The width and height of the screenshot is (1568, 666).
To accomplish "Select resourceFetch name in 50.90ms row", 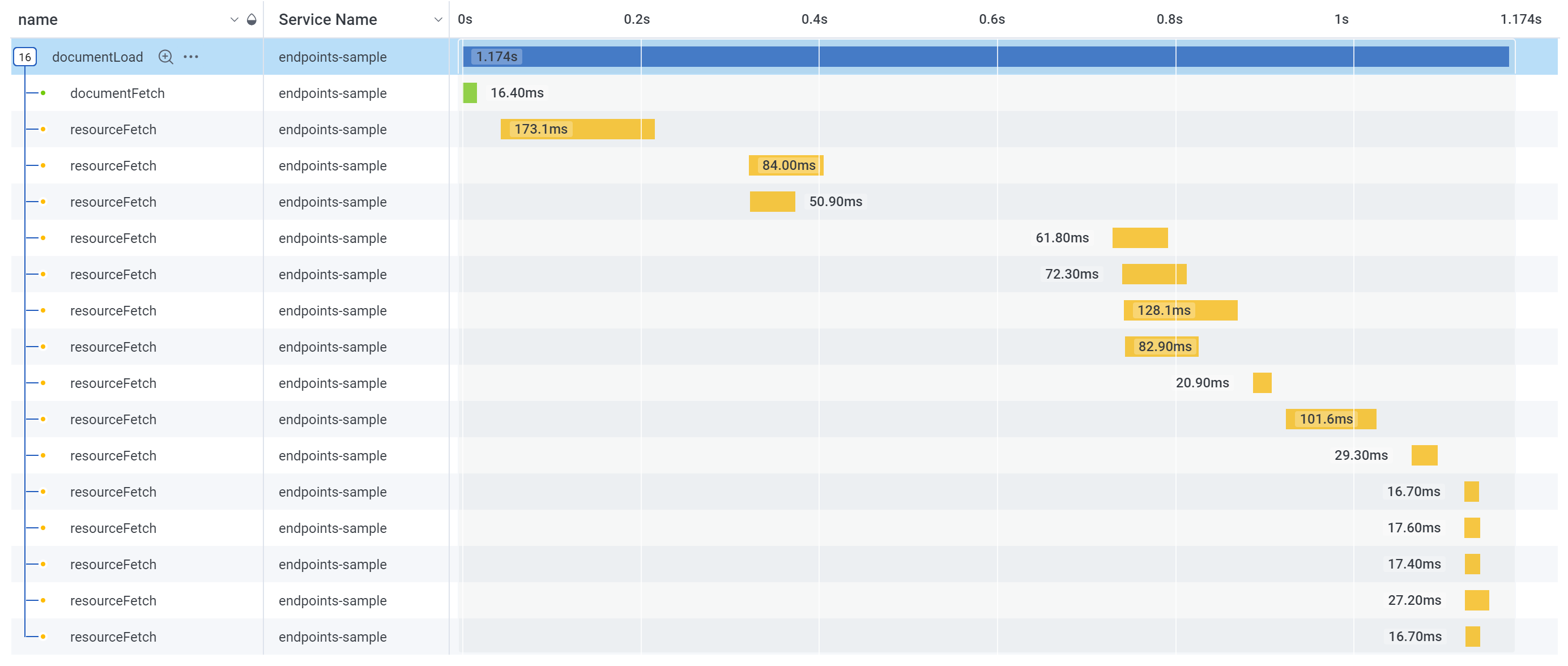I will point(113,202).
